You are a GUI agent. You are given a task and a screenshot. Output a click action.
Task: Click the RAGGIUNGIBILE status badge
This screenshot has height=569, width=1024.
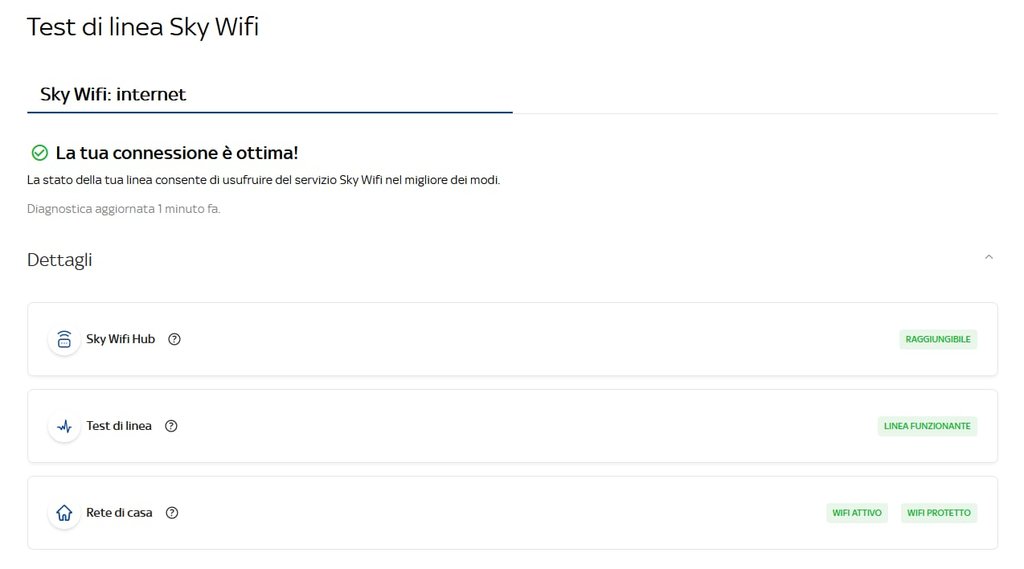click(938, 339)
